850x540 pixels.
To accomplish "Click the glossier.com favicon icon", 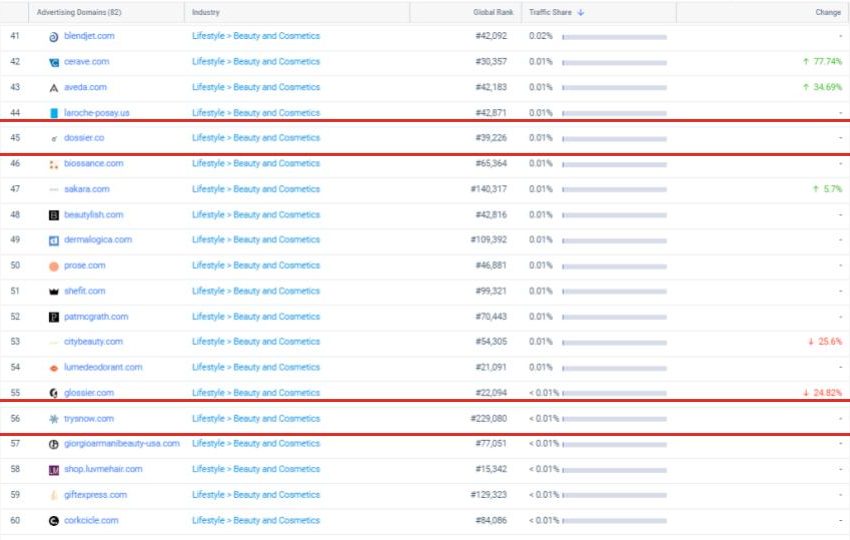I will 54,393.
